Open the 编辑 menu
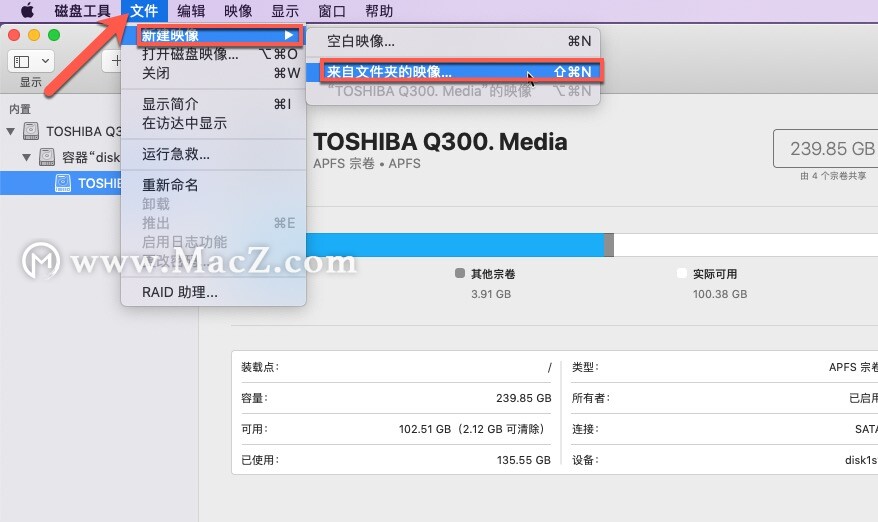 tap(191, 11)
